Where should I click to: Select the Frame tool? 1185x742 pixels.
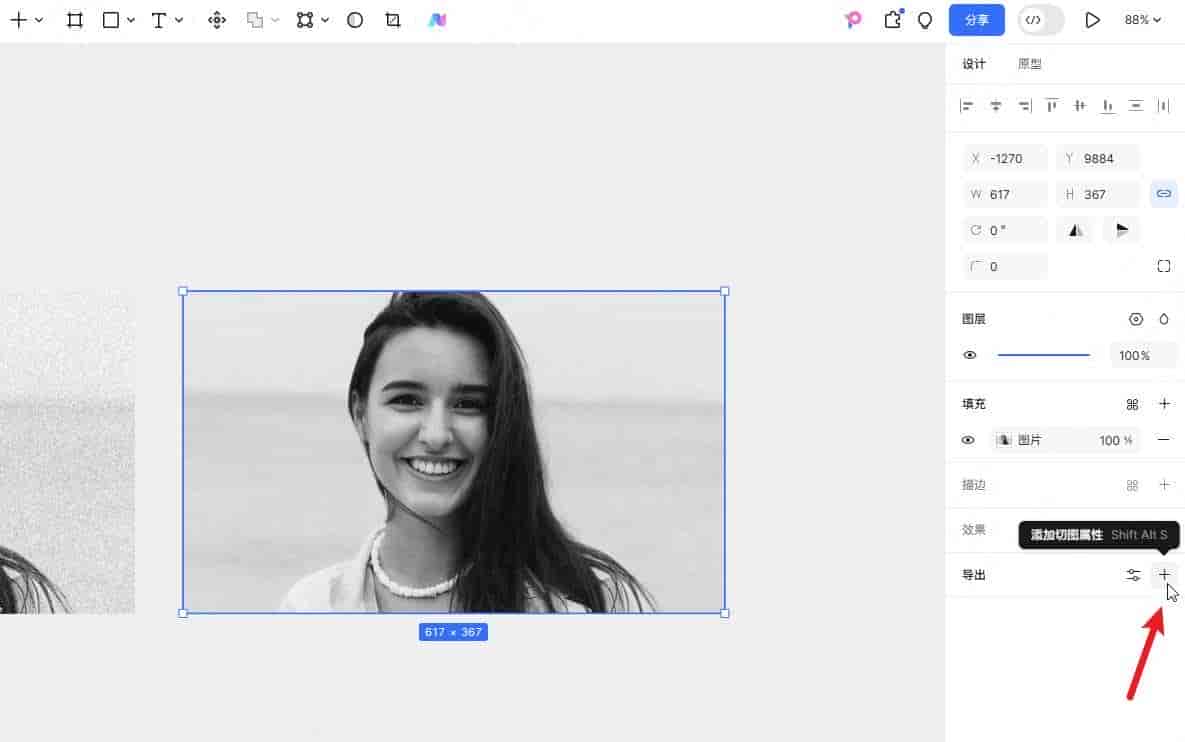pos(75,20)
